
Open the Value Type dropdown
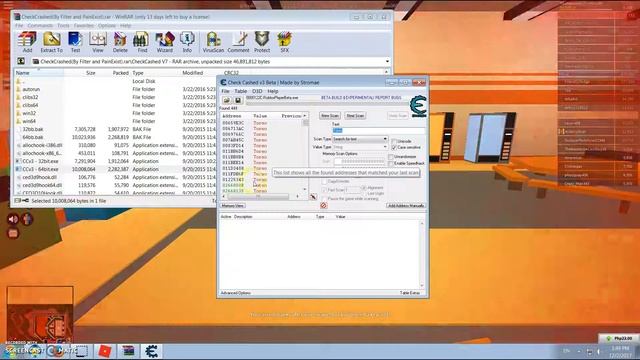(360, 147)
